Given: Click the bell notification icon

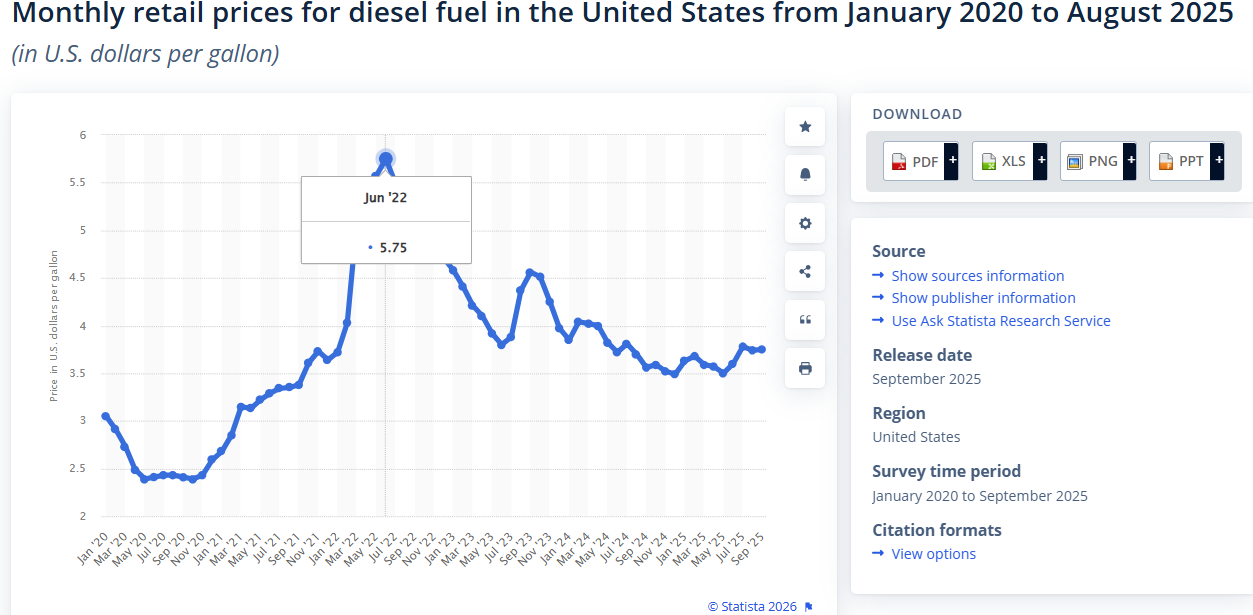Looking at the screenshot, I should pos(805,175).
